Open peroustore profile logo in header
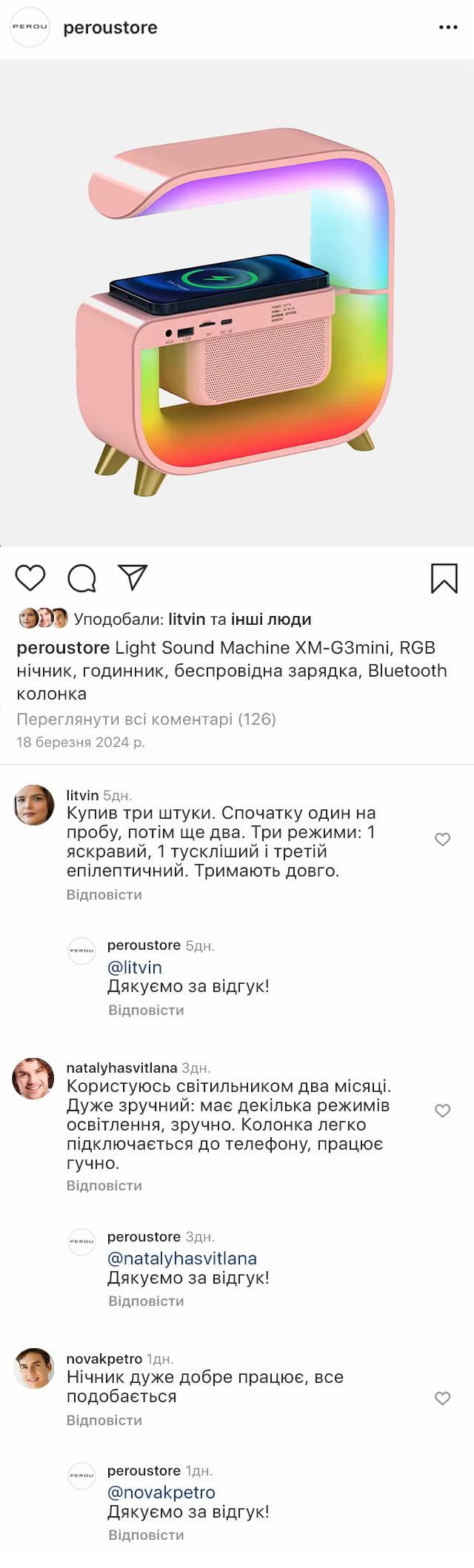Viewport: 474px width, 1568px height. (x=30, y=27)
